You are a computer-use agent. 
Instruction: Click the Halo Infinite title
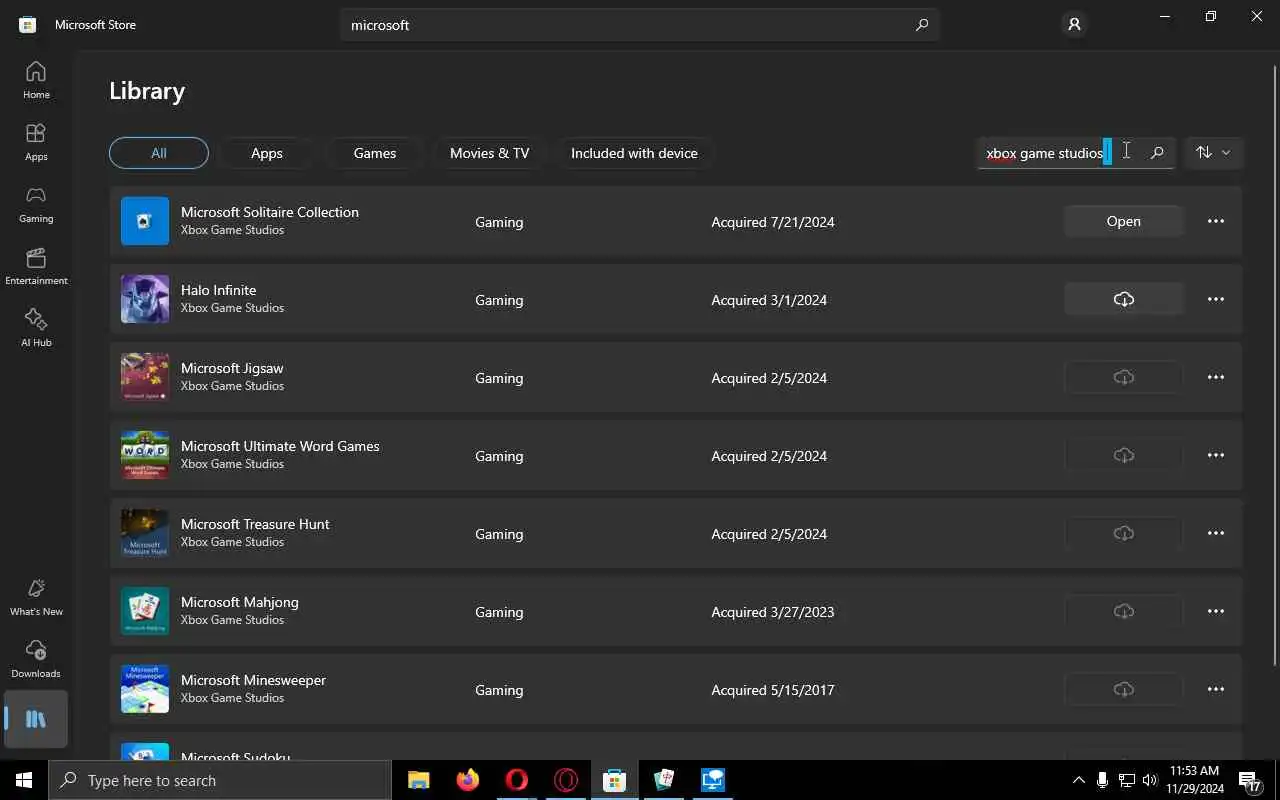click(x=218, y=290)
